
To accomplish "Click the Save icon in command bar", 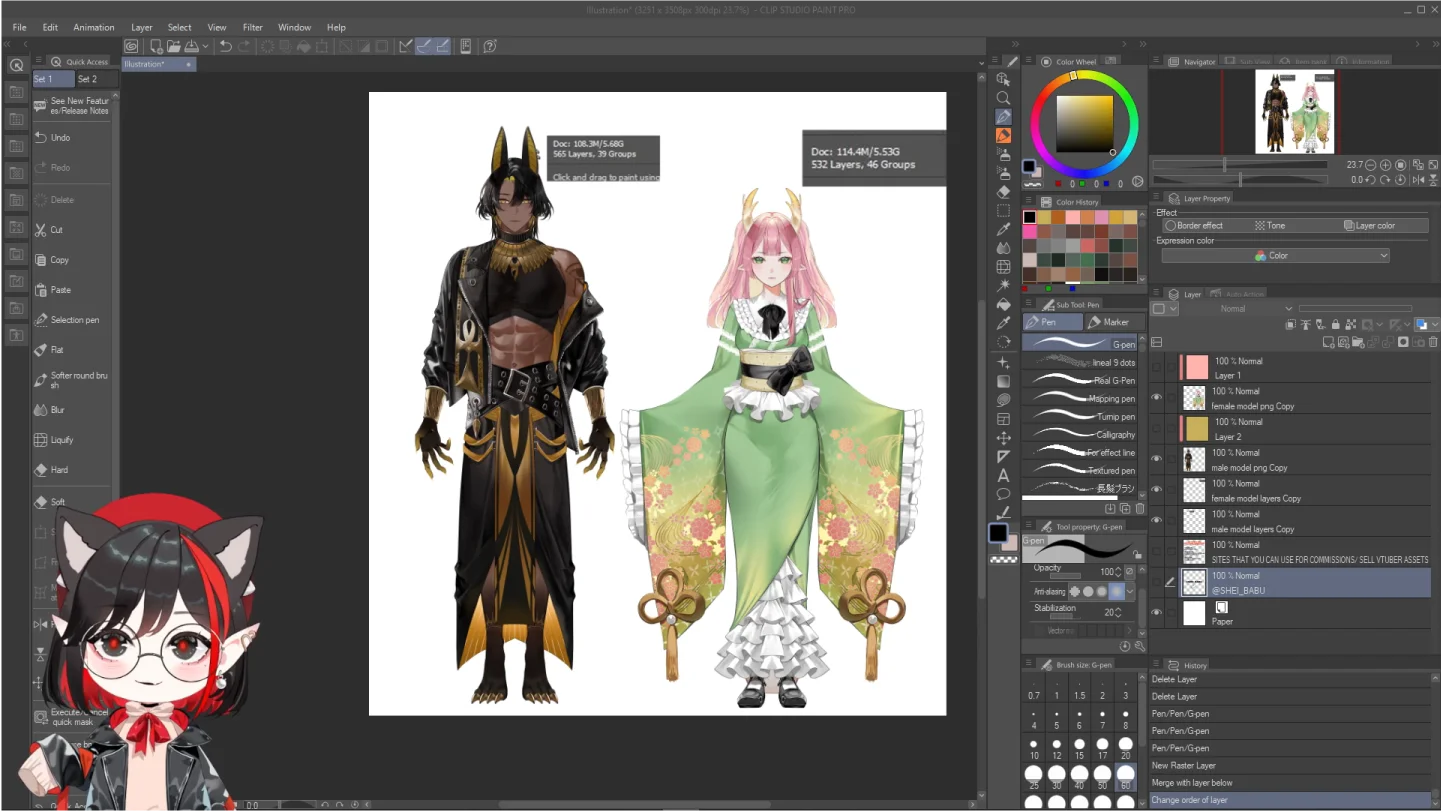I will click(x=191, y=46).
